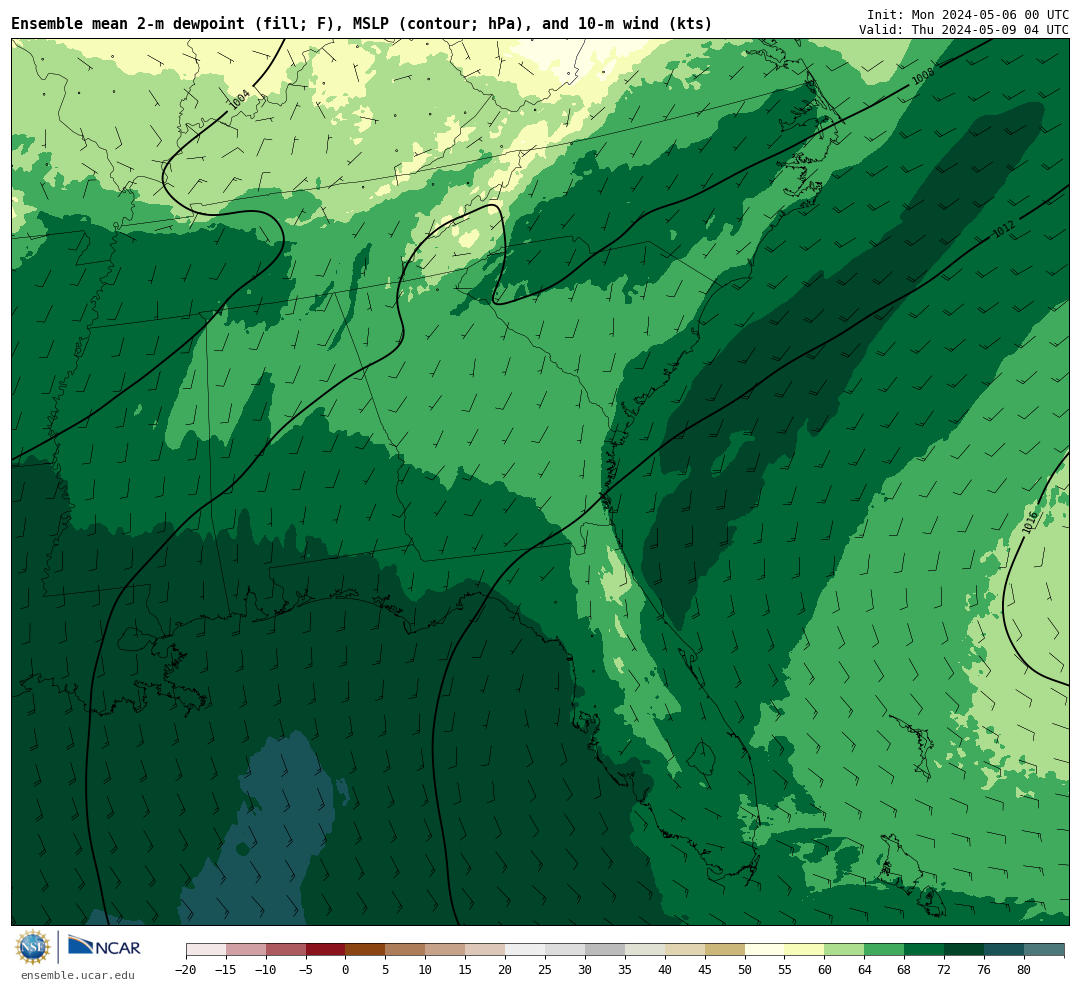The width and height of the screenshot is (1080, 988).
Task: Click the 1004 contour label
Action: tap(239, 100)
